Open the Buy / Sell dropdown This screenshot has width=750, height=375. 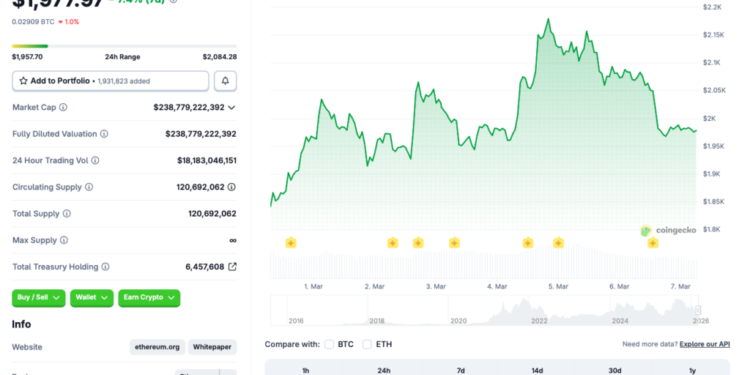pos(38,298)
